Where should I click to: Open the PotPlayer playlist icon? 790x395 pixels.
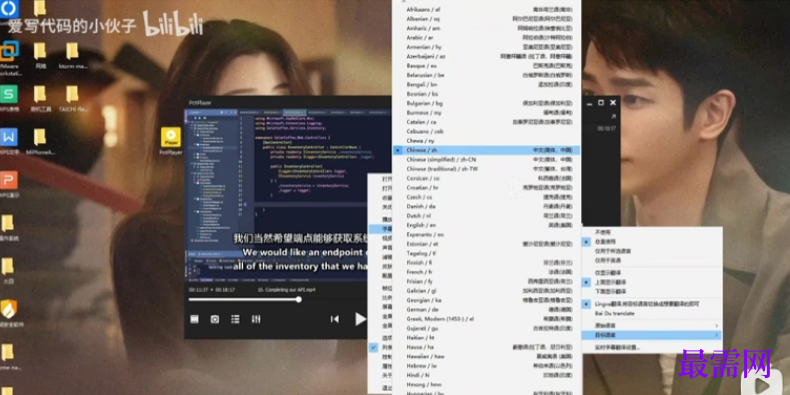(x=235, y=319)
